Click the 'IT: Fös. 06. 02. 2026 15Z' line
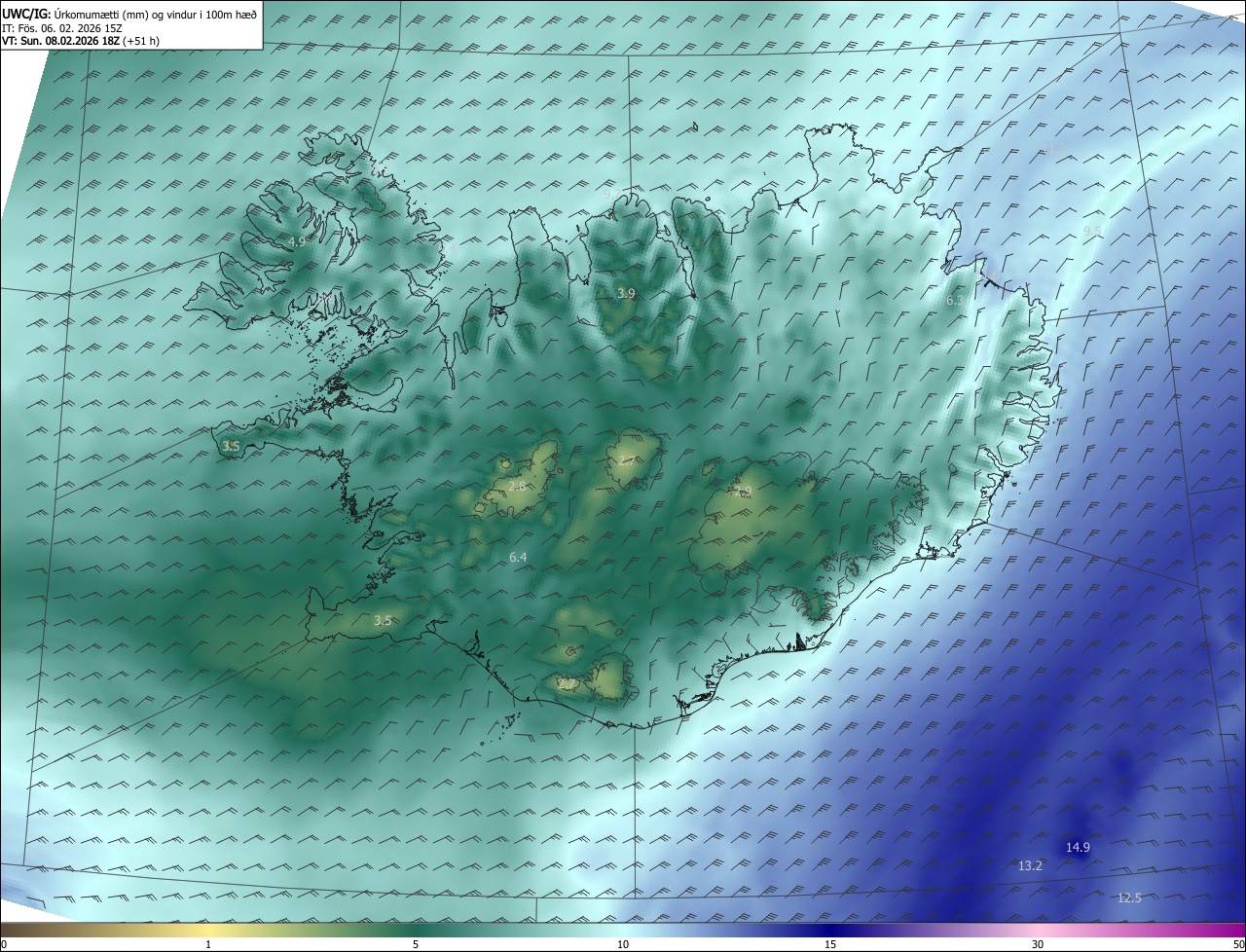 (x=62, y=28)
